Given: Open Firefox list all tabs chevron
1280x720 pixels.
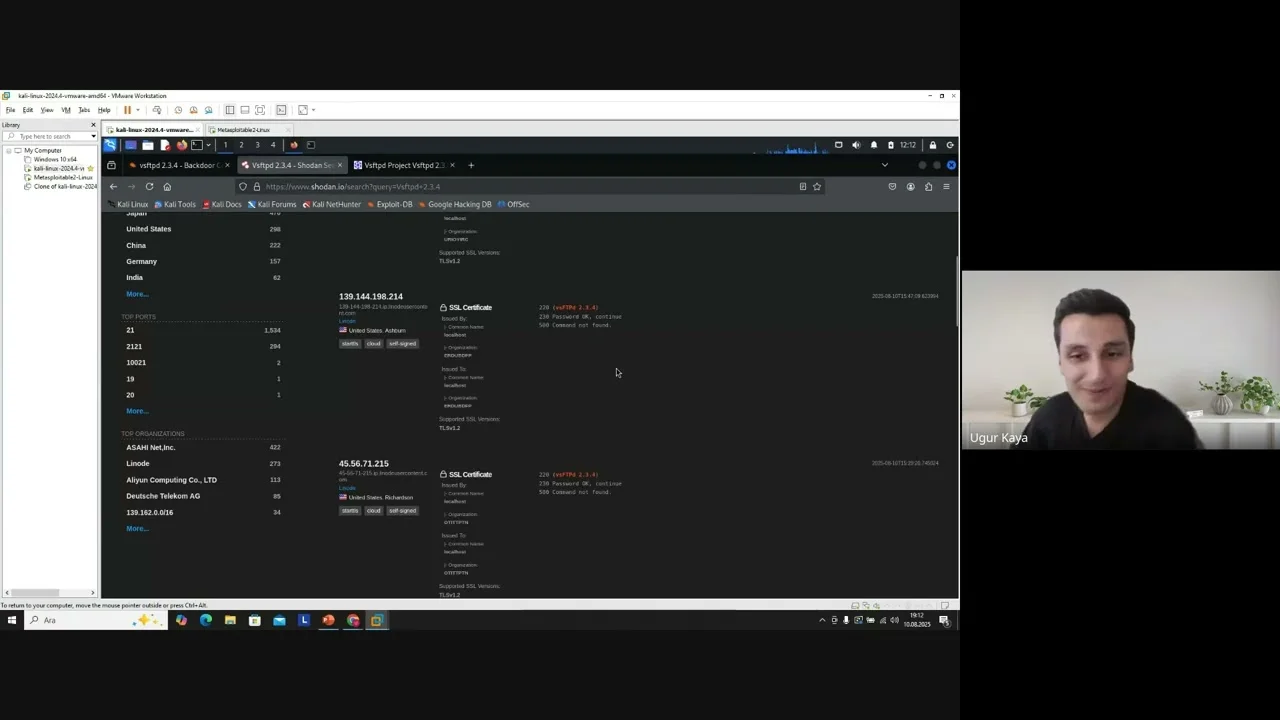Looking at the screenshot, I should pyautogui.click(x=884, y=165).
